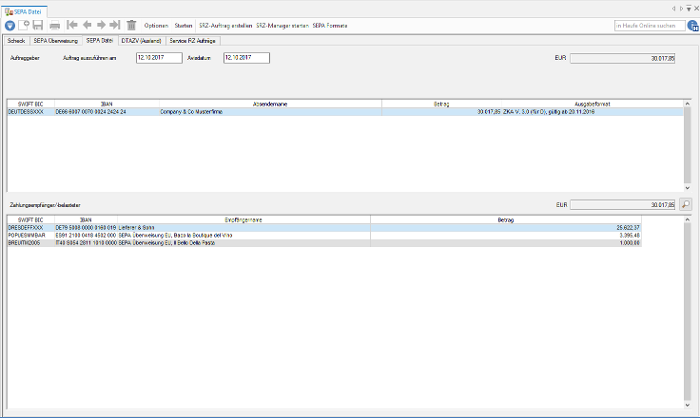Go to the previous record arrow

tap(87, 25)
